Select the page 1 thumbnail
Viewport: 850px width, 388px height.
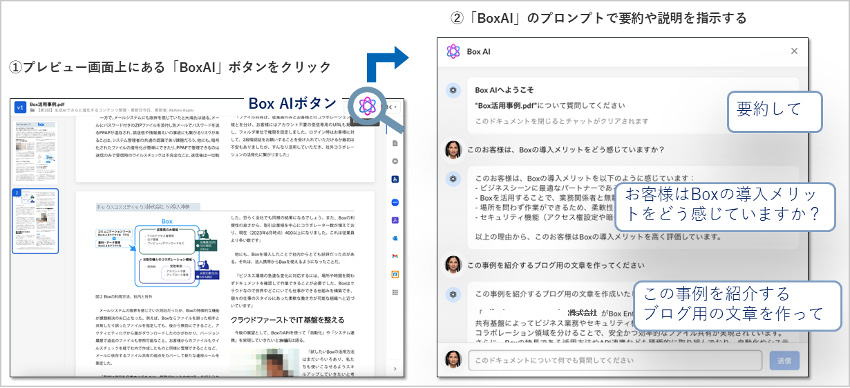coord(35,152)
